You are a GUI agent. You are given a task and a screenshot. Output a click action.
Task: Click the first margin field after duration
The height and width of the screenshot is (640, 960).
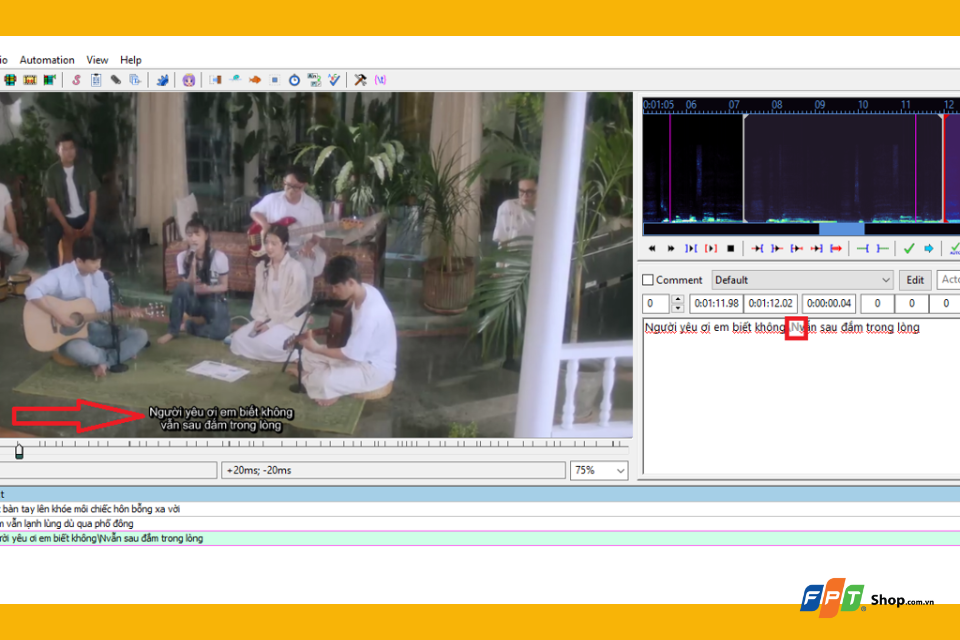(877, 303)
